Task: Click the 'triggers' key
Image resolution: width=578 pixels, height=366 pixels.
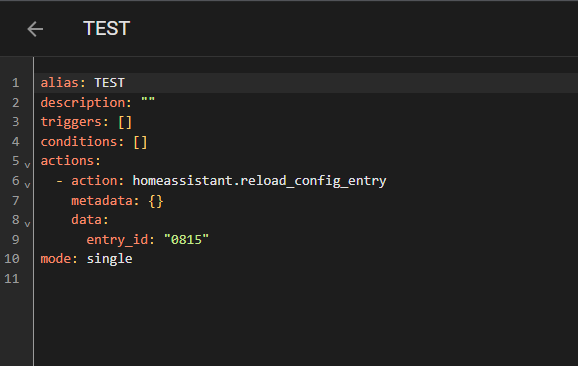Action: (71, 122)
